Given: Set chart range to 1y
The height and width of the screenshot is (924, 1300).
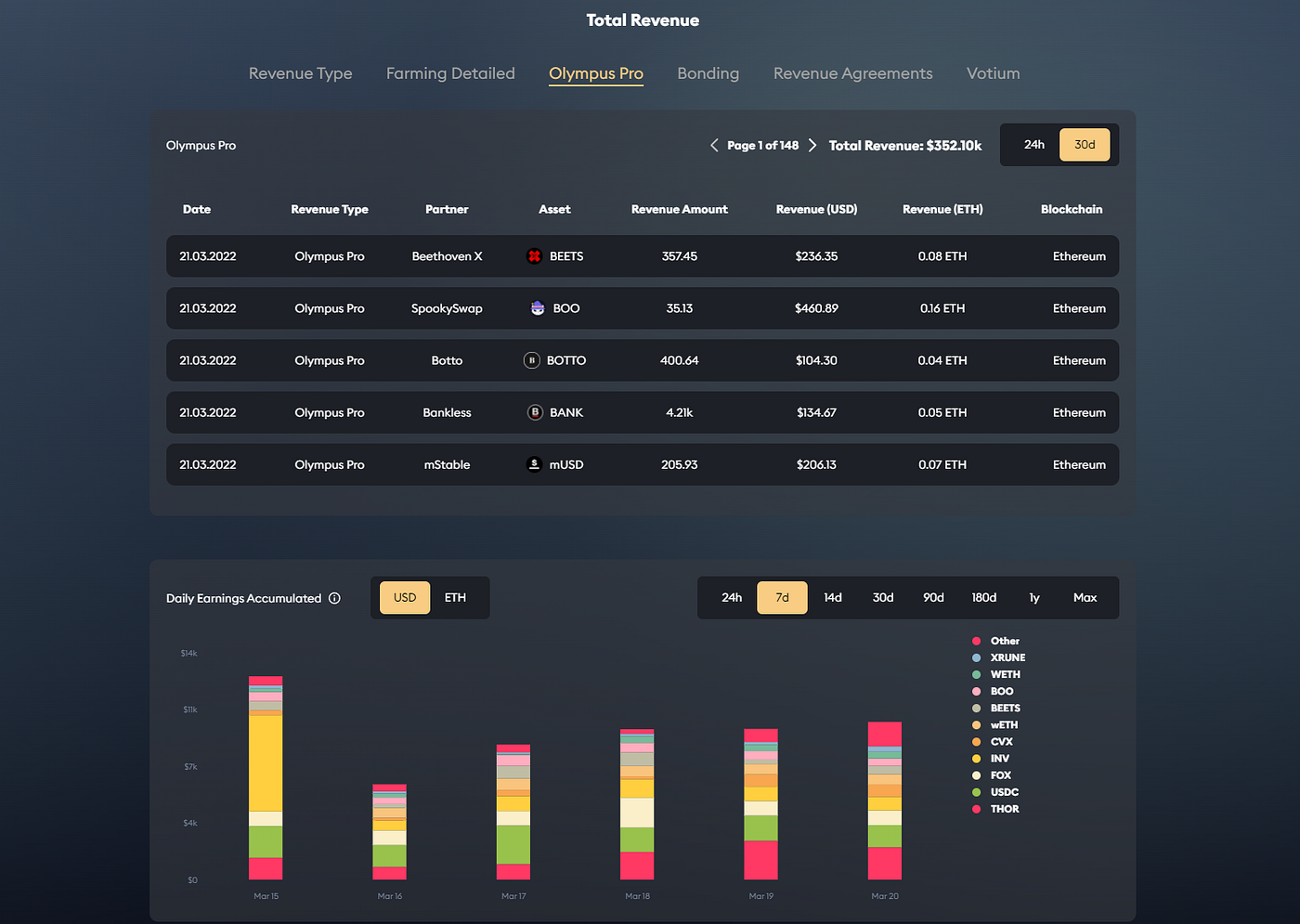Looking at the screenshot, I should 1034,598.
